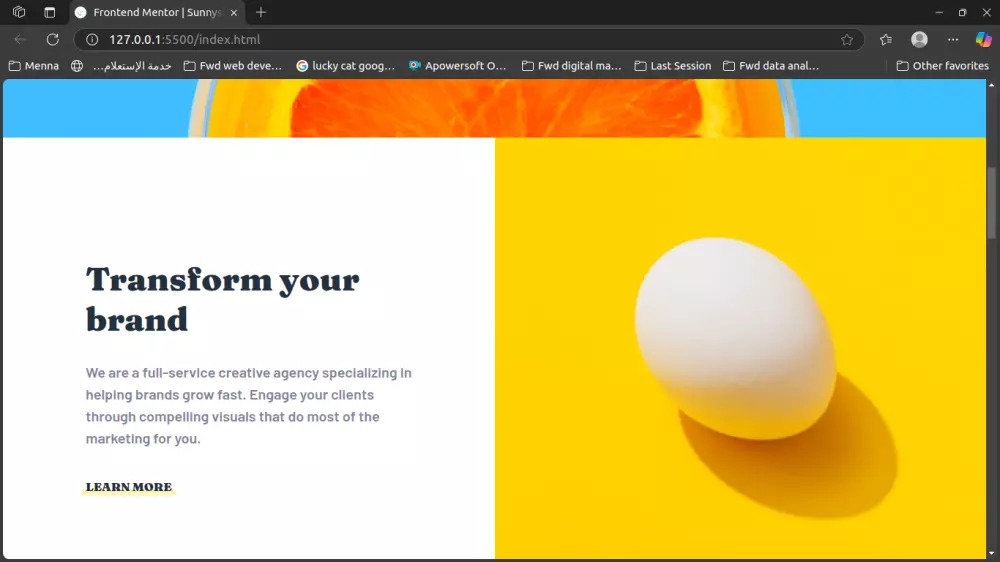Click the paragraph starting with We are a full-service creative agency
1000x562 pixels.
[x=249, y=406]
